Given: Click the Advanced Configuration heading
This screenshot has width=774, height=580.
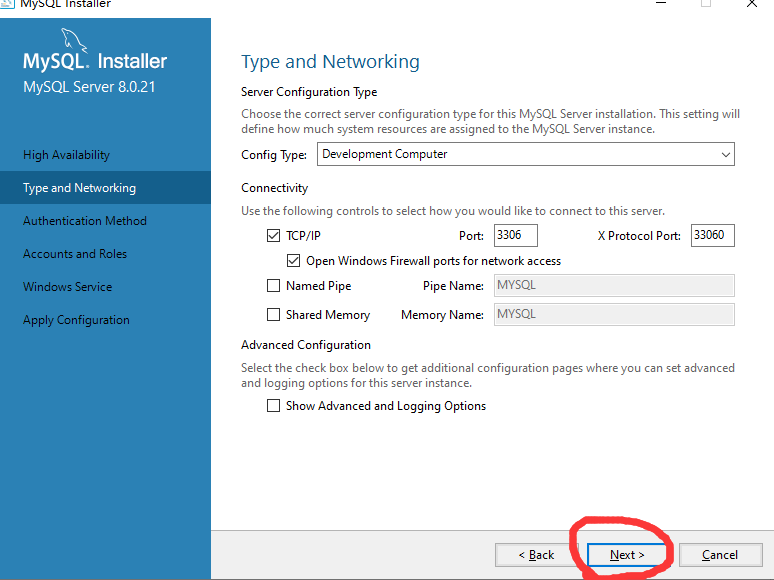Looking at the screenshot, I should click(x=306, y=345).
